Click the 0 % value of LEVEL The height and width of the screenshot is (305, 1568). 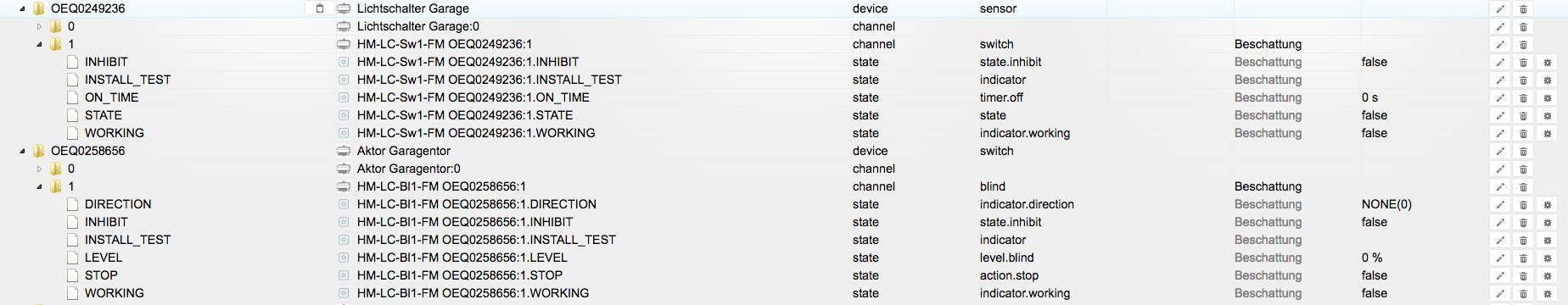point(1372,258)
